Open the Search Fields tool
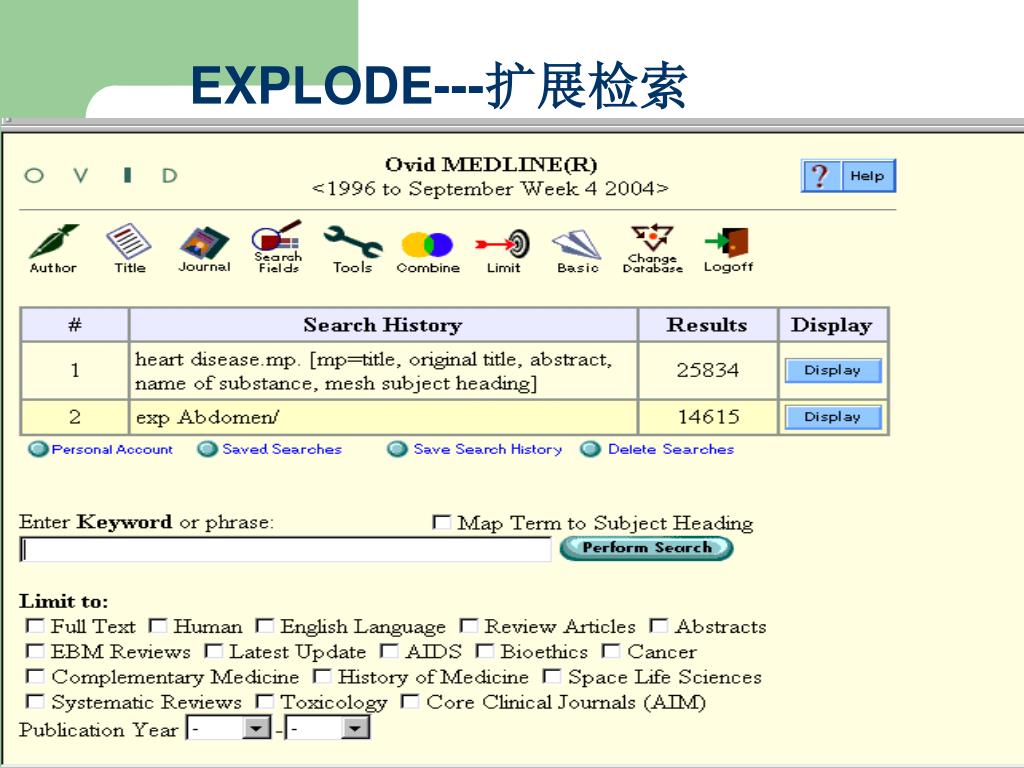 coord(278,248)
